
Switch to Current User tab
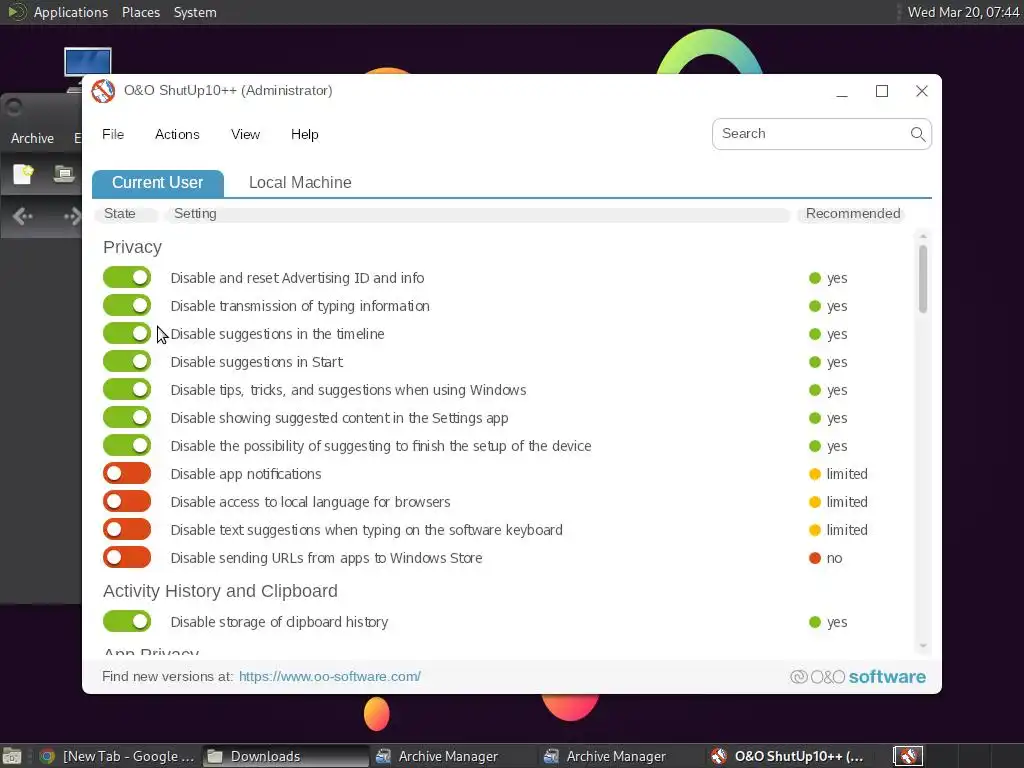click(157, 183)
